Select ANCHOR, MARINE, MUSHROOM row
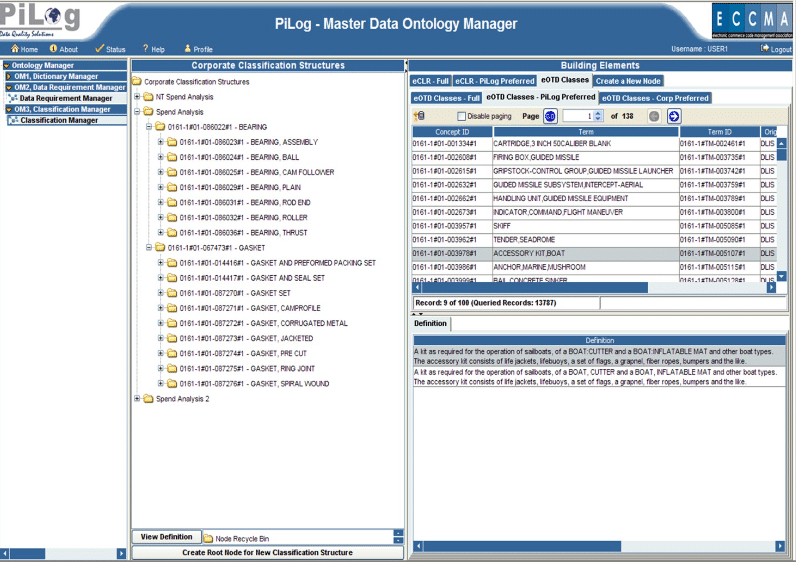The image size is (796, 562). (x=594, y=267)
